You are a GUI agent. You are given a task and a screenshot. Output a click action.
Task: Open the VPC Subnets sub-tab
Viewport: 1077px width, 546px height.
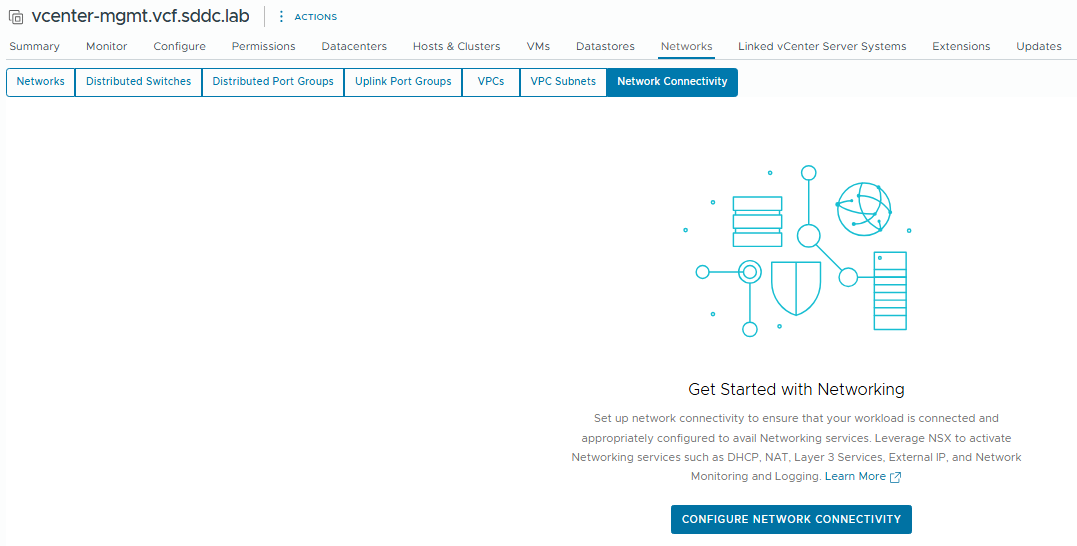coord(563,82)
